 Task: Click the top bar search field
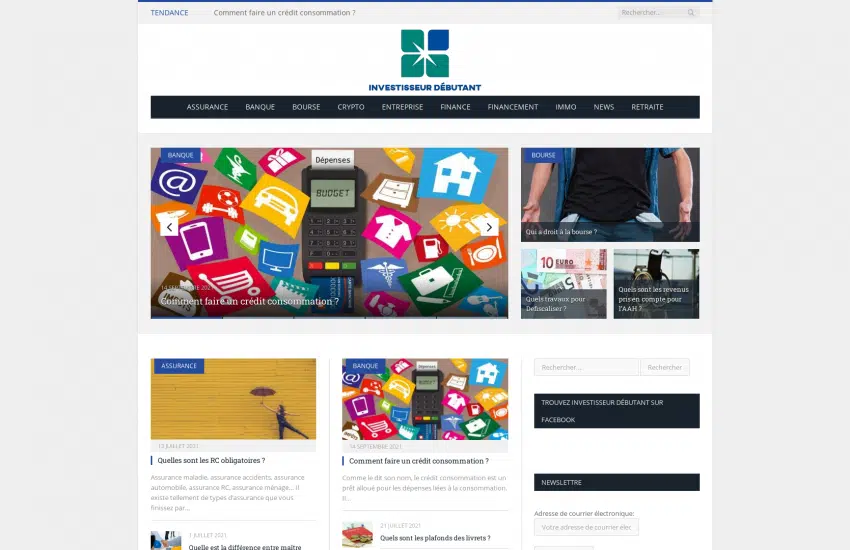[x=652, y=13]
